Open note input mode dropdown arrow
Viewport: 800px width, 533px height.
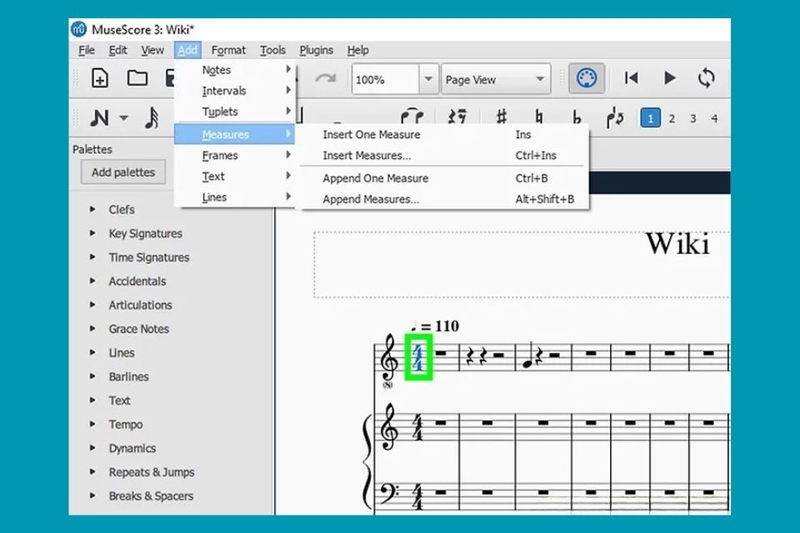pos(123,118)
